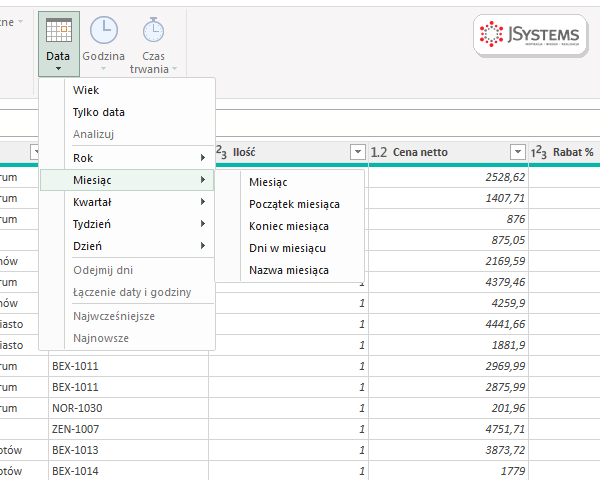This screenshot has height=480, width=600.
Task: Click the NOR-1030 cell
Action: (x=129, y=408)
